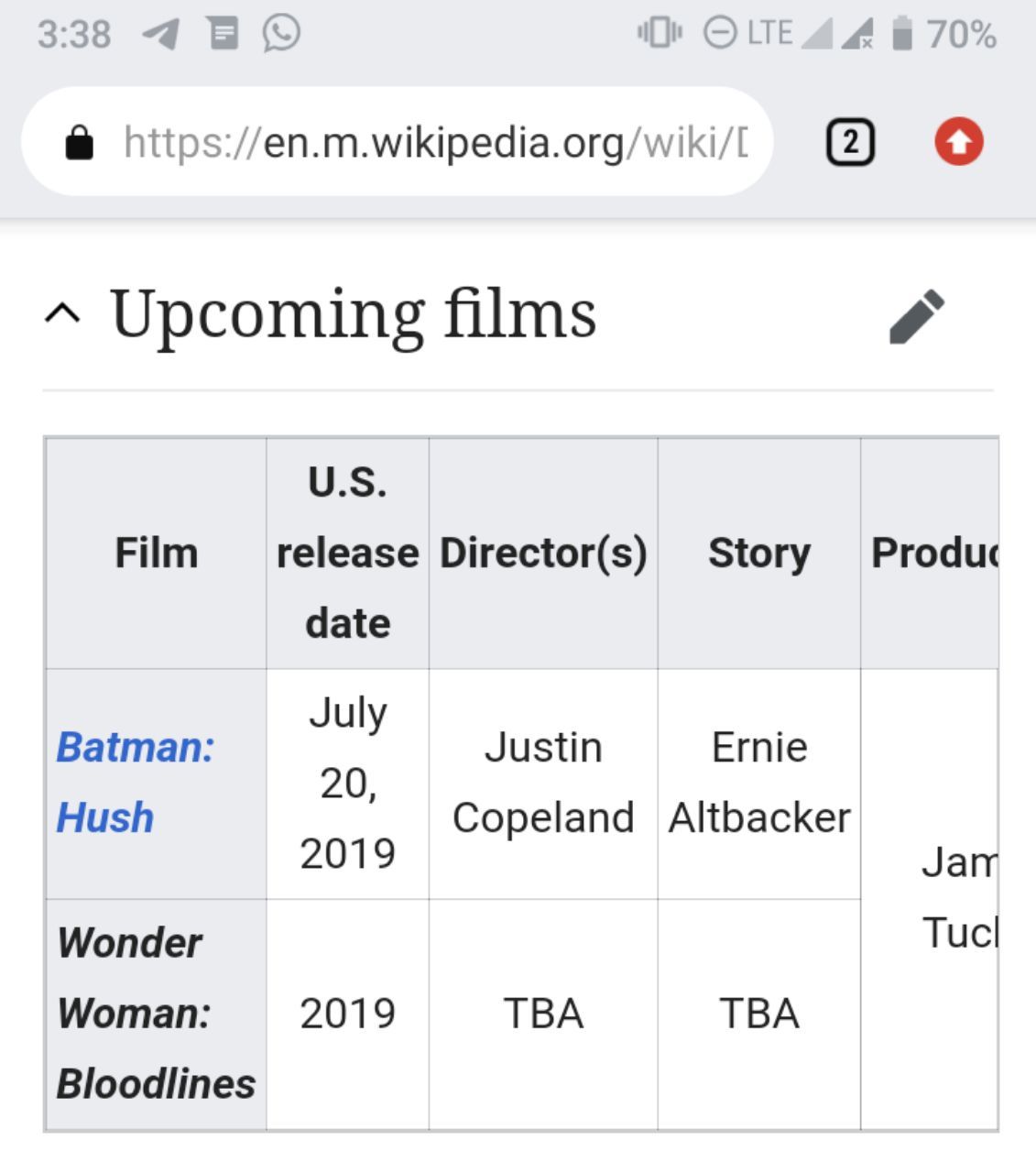Tap the do-not-disturb status icon

[x=720, y=34]
